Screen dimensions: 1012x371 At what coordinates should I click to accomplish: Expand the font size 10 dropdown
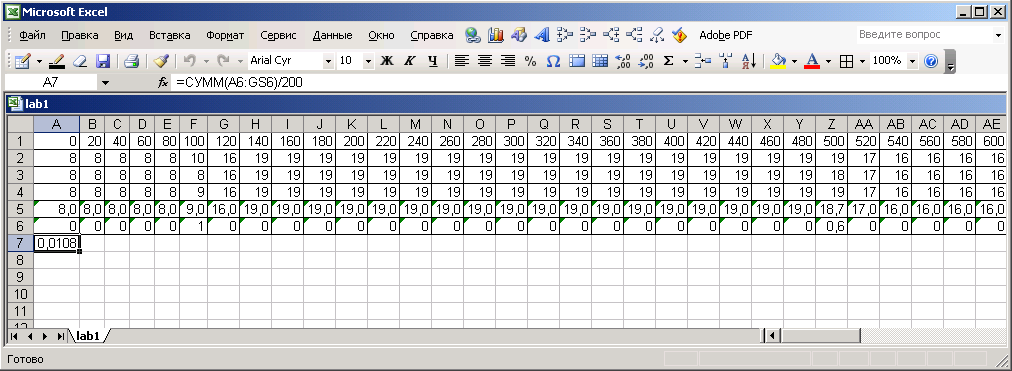pos(369,61)
